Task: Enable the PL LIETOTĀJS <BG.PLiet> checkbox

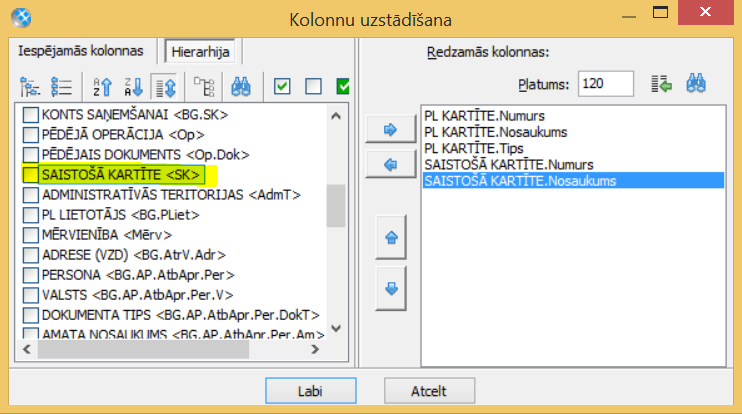Action: 31,215
